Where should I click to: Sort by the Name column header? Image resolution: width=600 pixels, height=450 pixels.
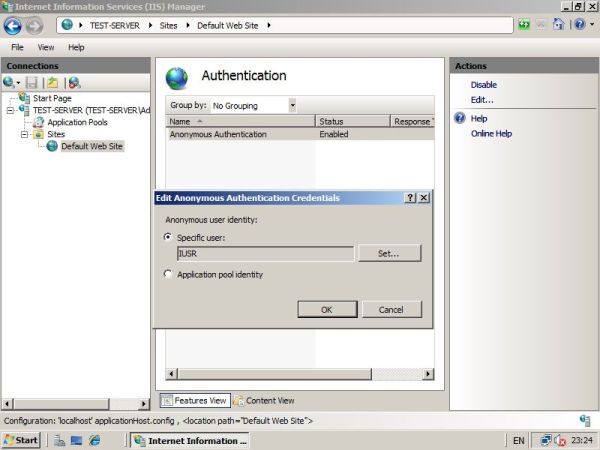click(241, 121)
